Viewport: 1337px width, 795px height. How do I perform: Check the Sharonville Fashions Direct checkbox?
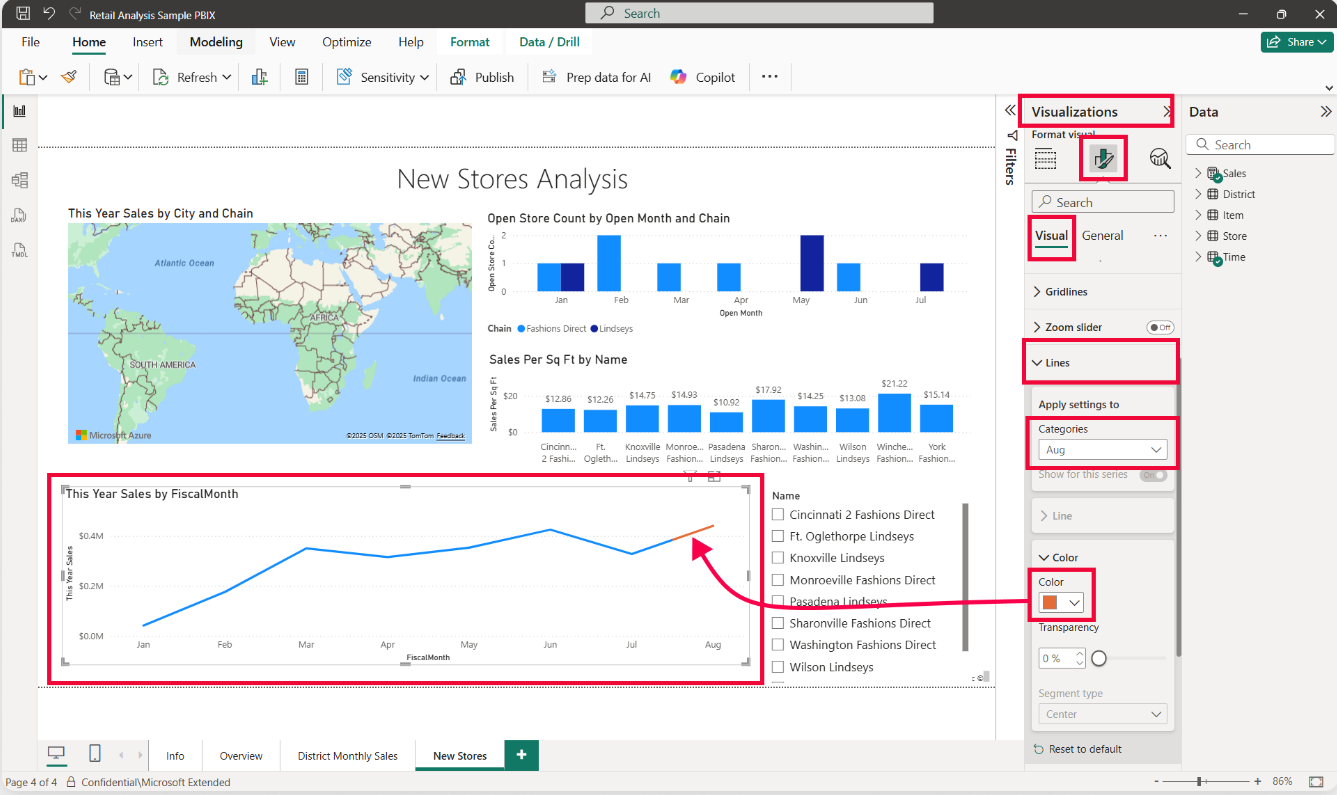779,623
